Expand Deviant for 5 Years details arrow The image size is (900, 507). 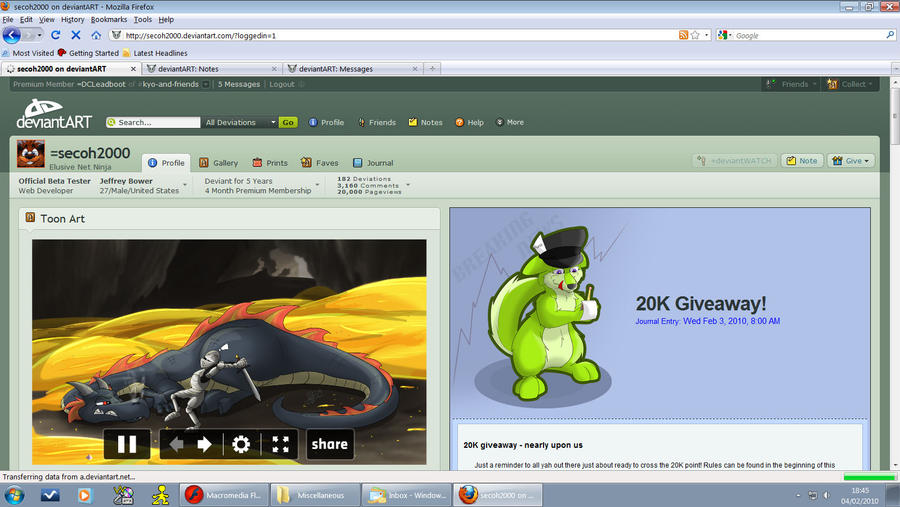(317, 185)
